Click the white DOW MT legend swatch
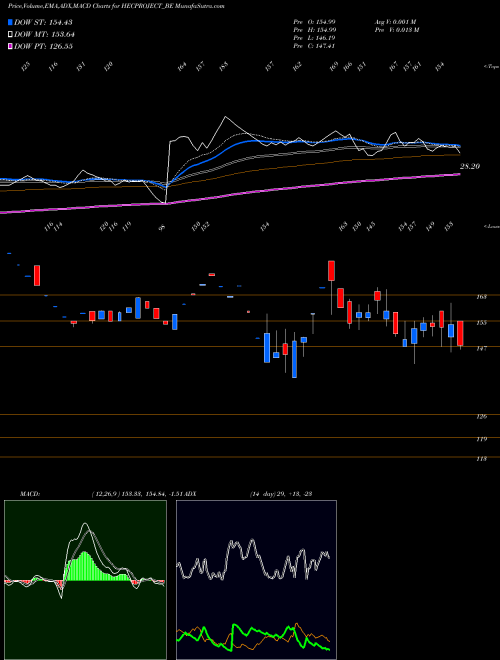Image resolution: width=500 pixels, height=660 pixels. click(x=10, y=34)
